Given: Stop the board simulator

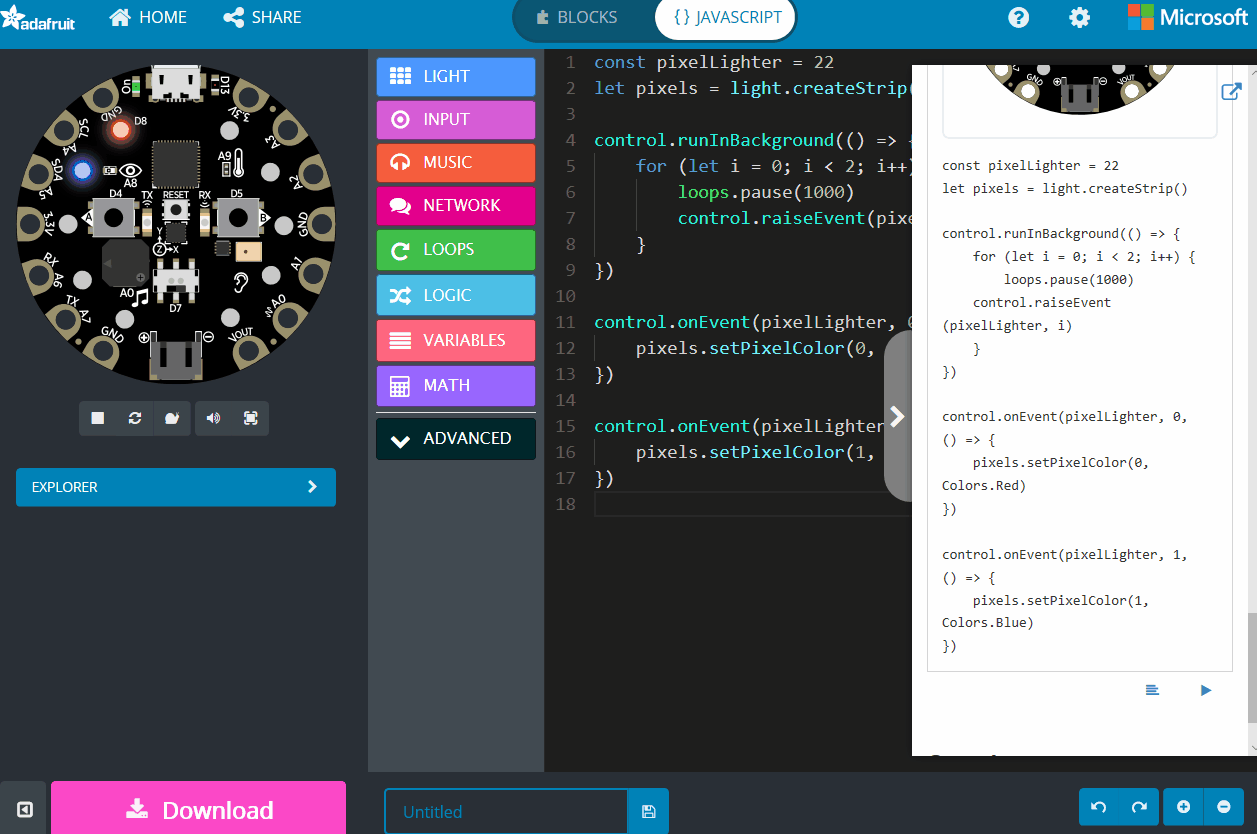Looking at the screenshot, I should point(95,418).
